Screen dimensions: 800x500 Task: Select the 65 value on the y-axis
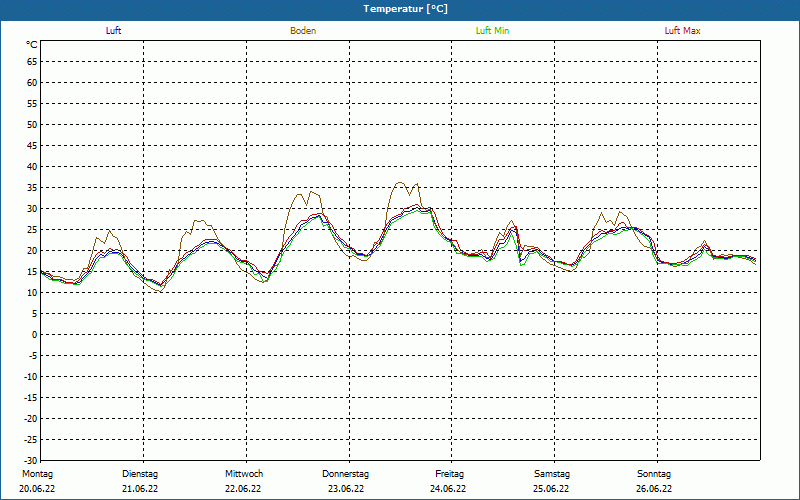(x=32, y=62)
